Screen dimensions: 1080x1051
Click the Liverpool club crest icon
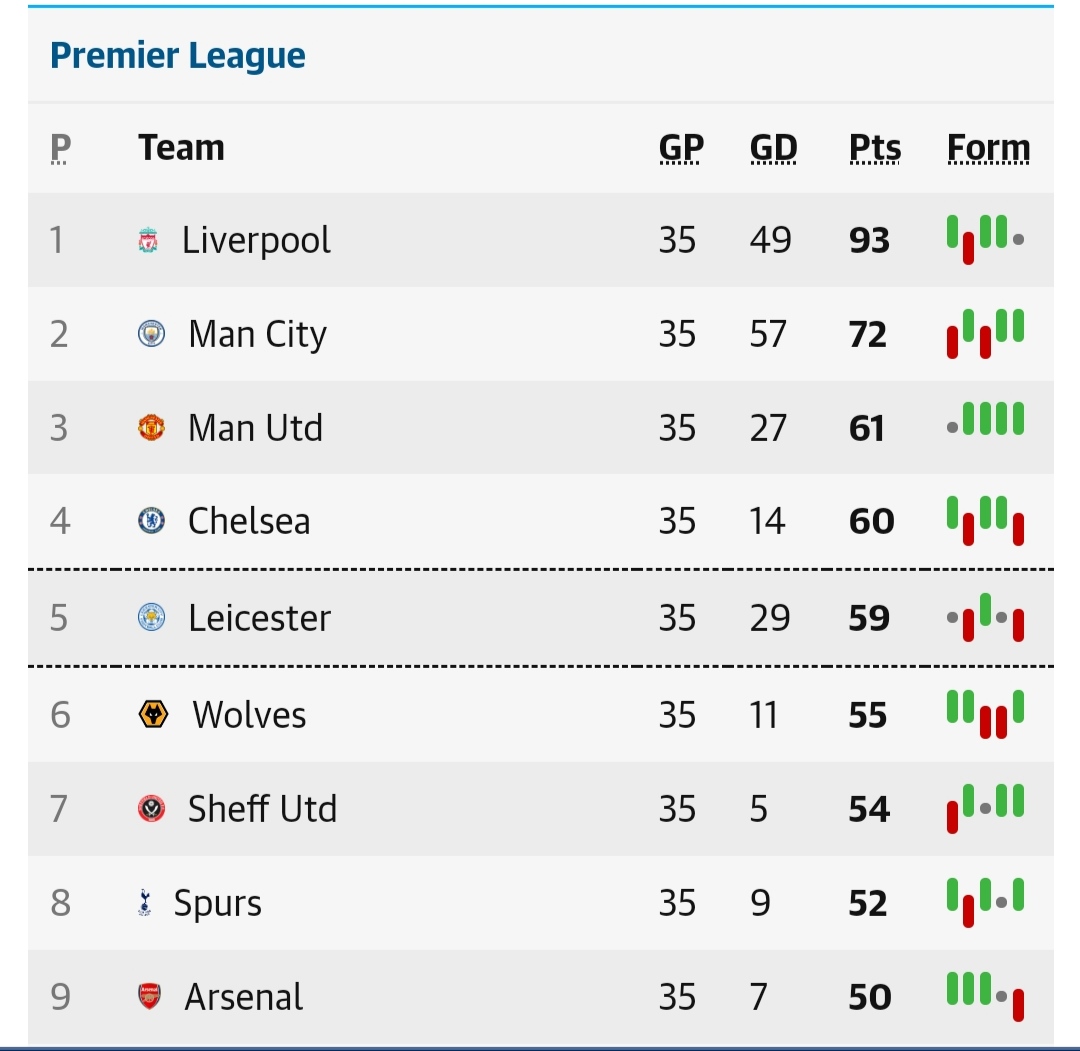148,240
